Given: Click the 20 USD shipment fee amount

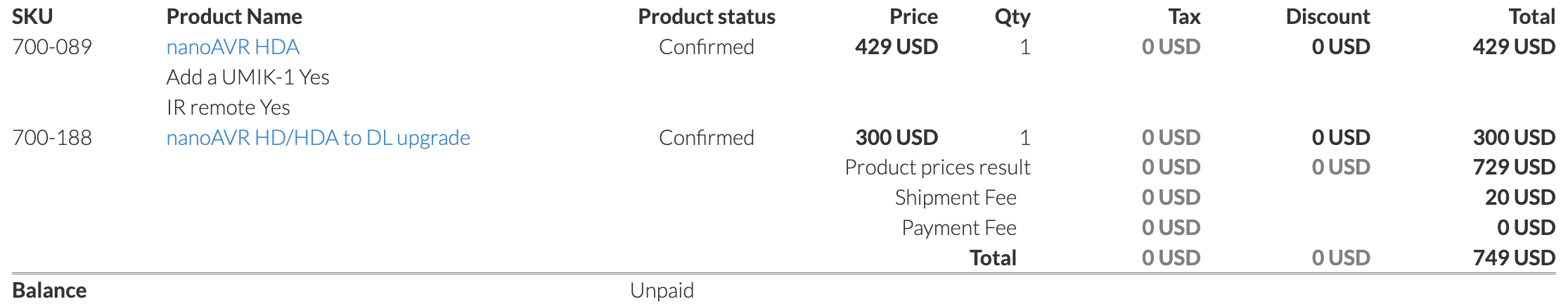Looking at the screenshot, I should coord(1519,198).
